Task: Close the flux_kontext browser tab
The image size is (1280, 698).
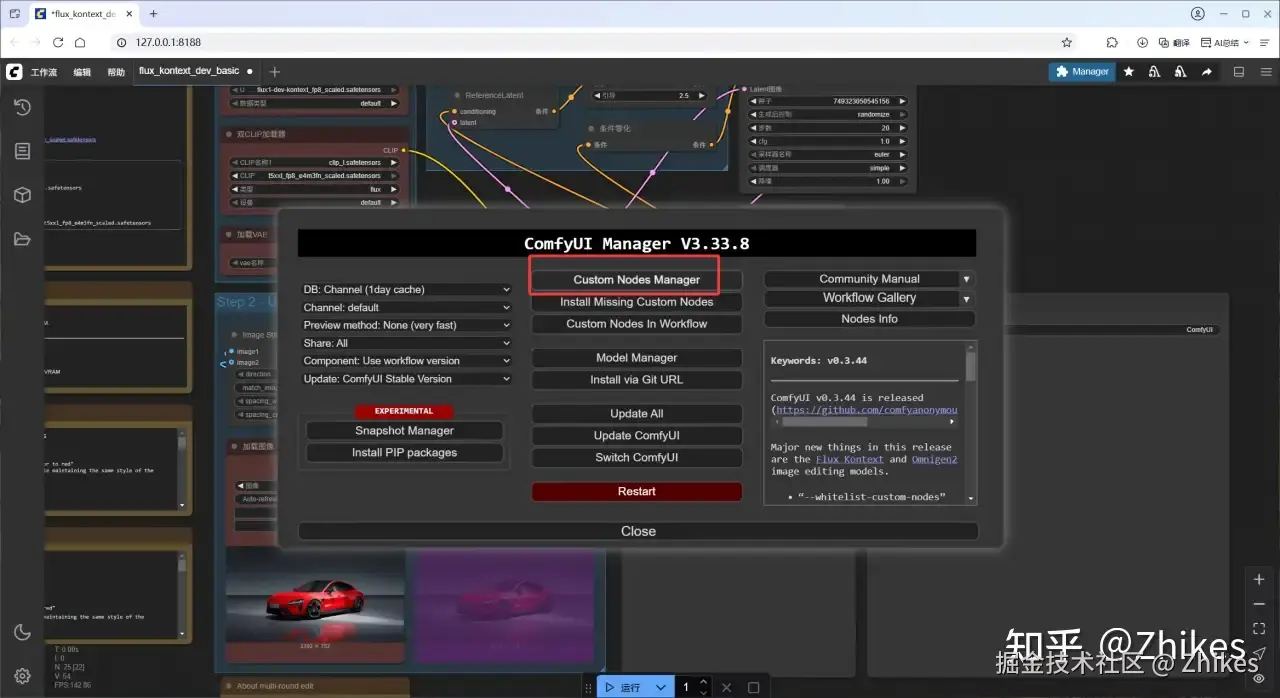Action: [x=128, y=14]
